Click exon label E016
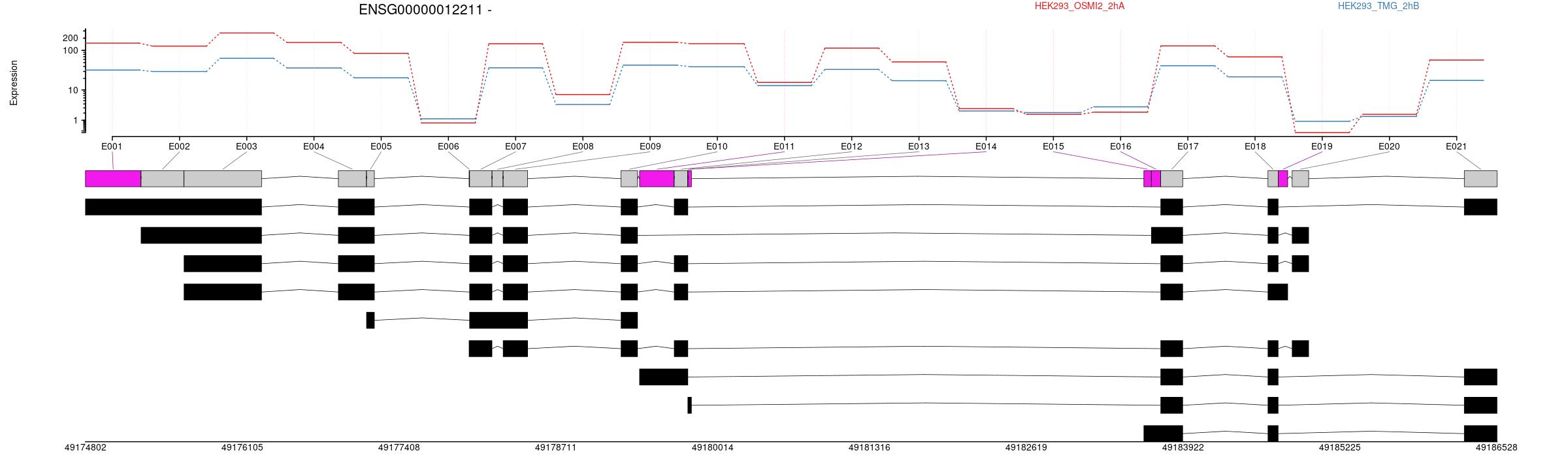The height and width of the screenshot is (457, 1568). [x=1120, y=146]
